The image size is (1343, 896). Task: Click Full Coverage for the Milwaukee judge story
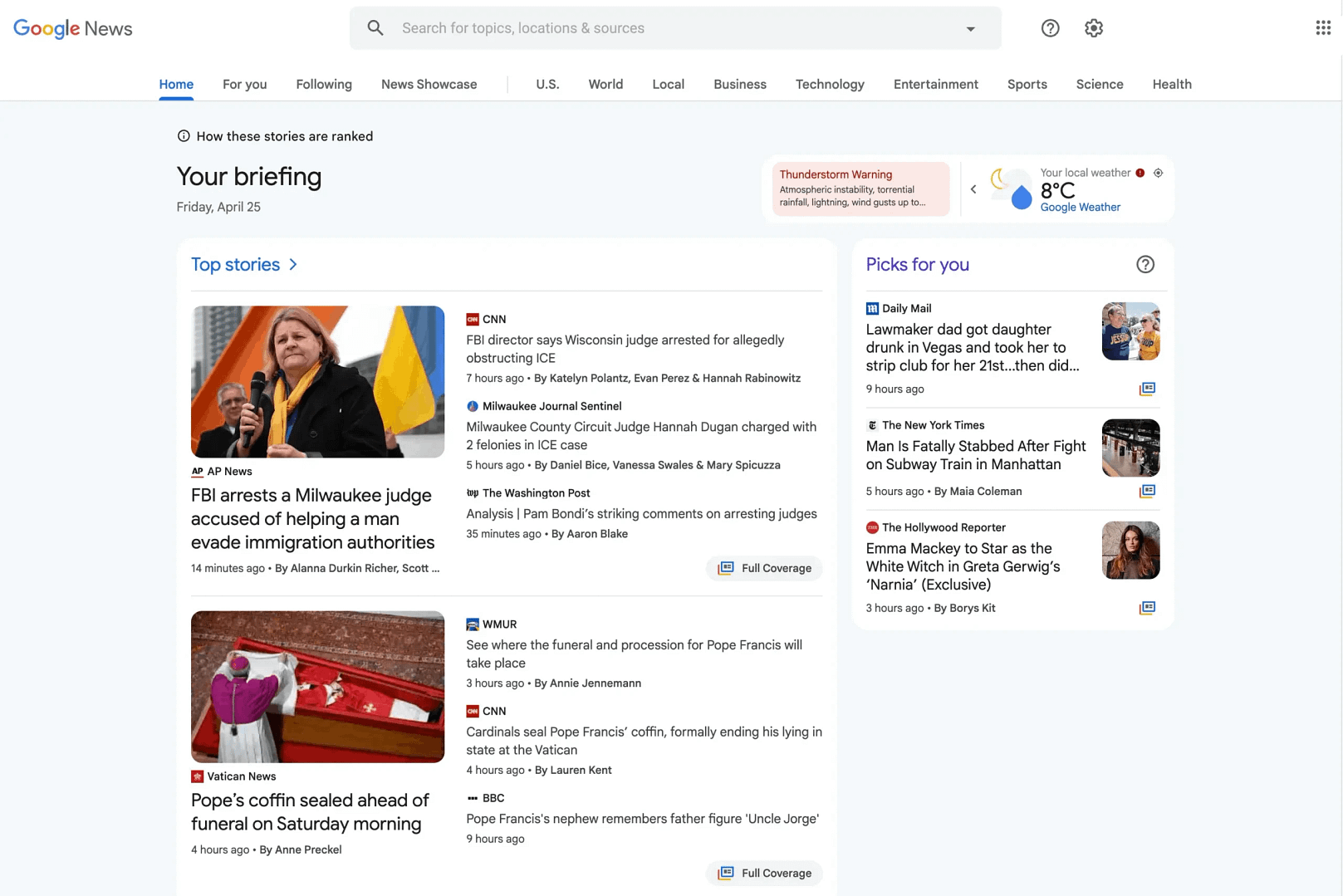click(x=764, y=568)
